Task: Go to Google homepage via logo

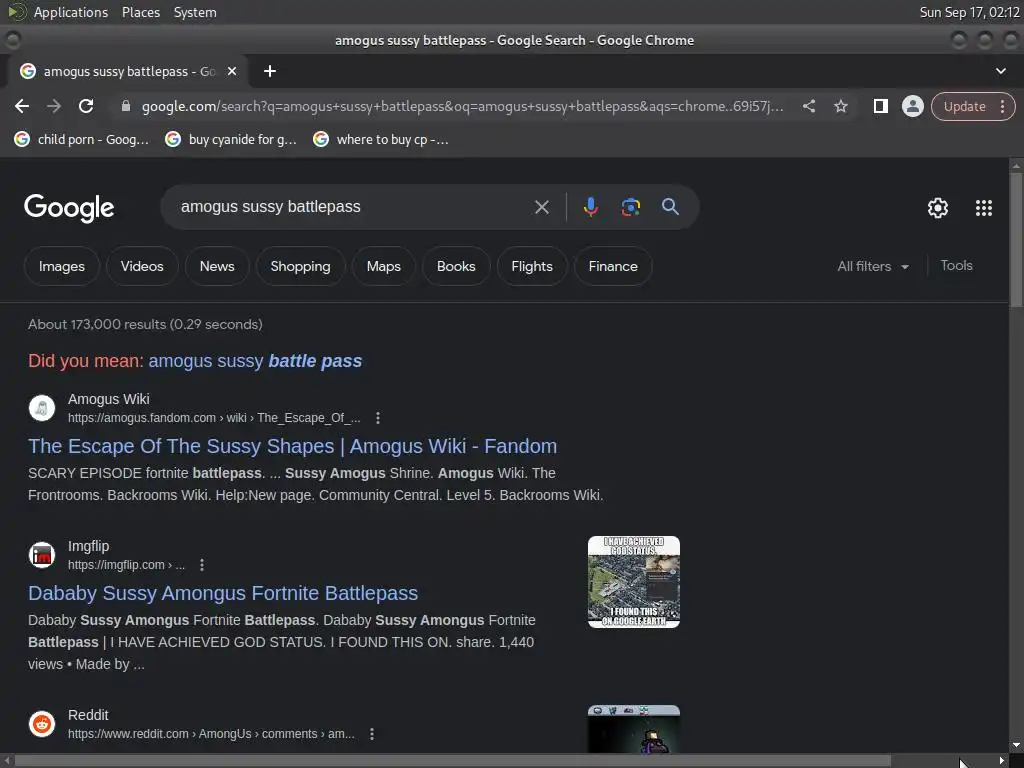Action: [x=69, y=208]
